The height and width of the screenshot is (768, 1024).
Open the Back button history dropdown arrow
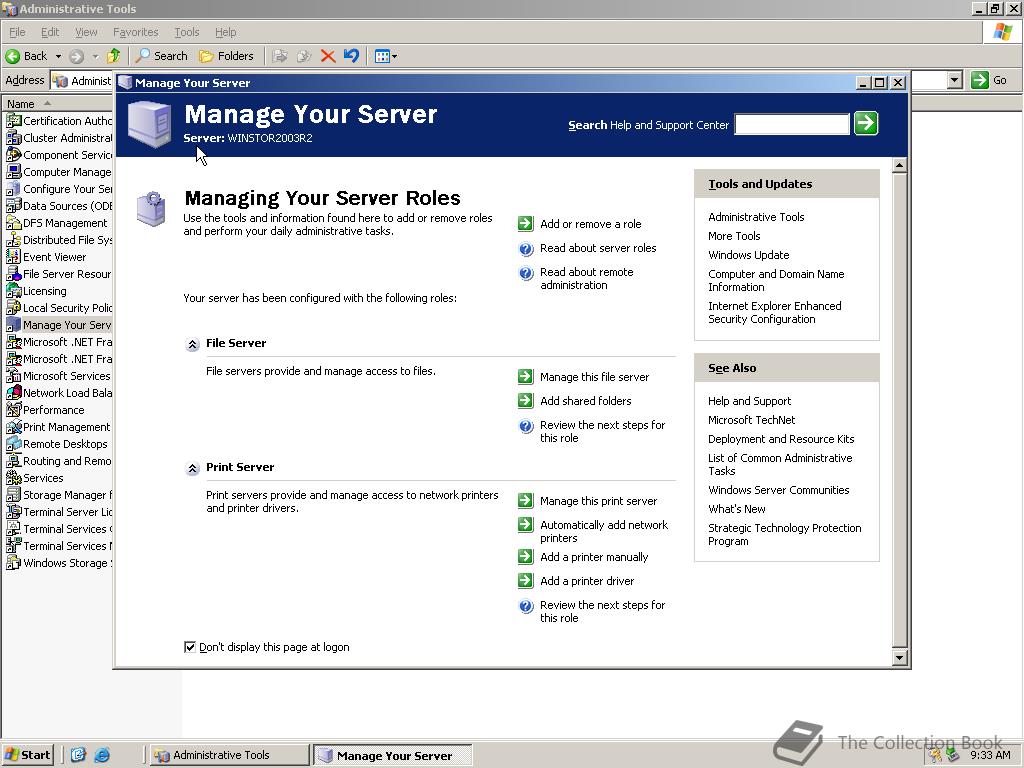tap(58, 56)
